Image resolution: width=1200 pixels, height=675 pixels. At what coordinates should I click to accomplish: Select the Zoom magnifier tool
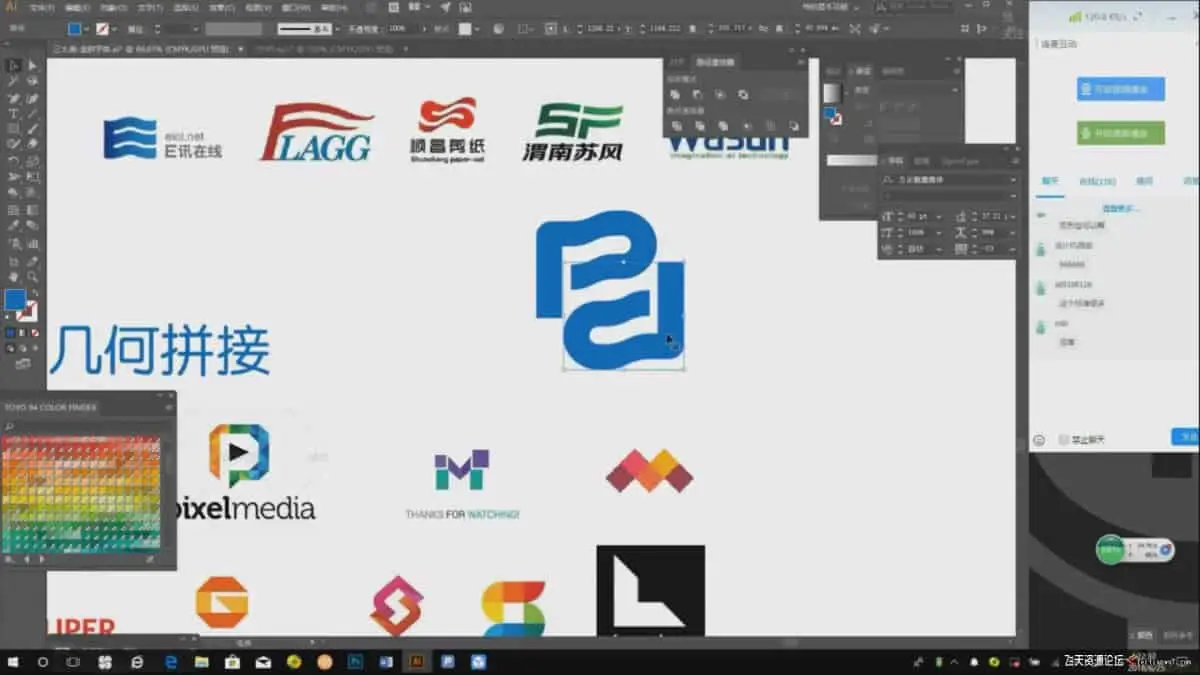(x=32, y=276)
